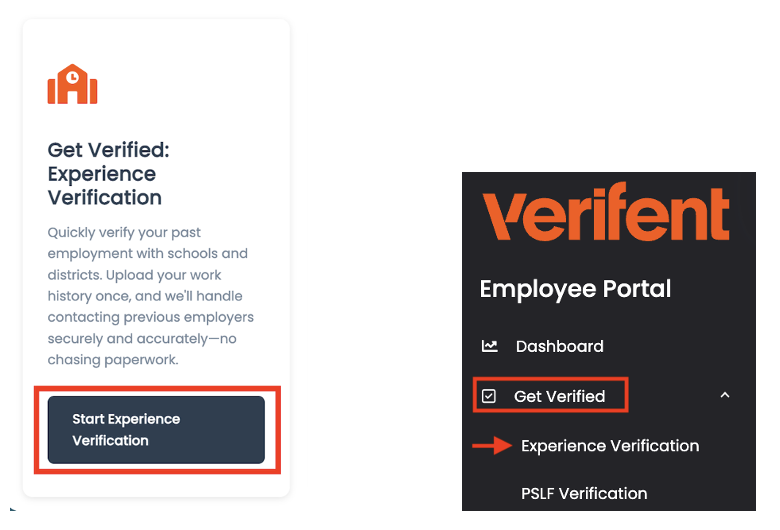Click the card description paragraph text
780x530 pixels.
(150, 295)
